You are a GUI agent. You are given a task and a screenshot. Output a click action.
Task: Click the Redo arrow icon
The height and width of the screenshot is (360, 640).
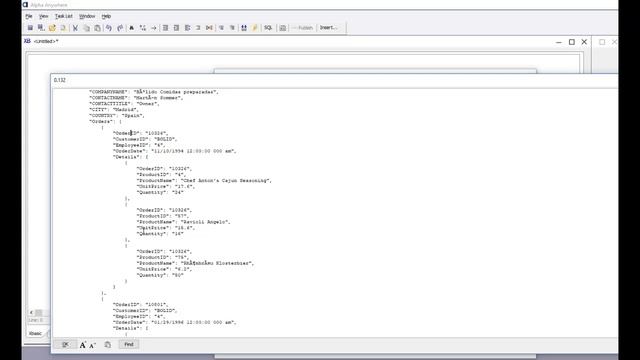[x=120, y=28]
